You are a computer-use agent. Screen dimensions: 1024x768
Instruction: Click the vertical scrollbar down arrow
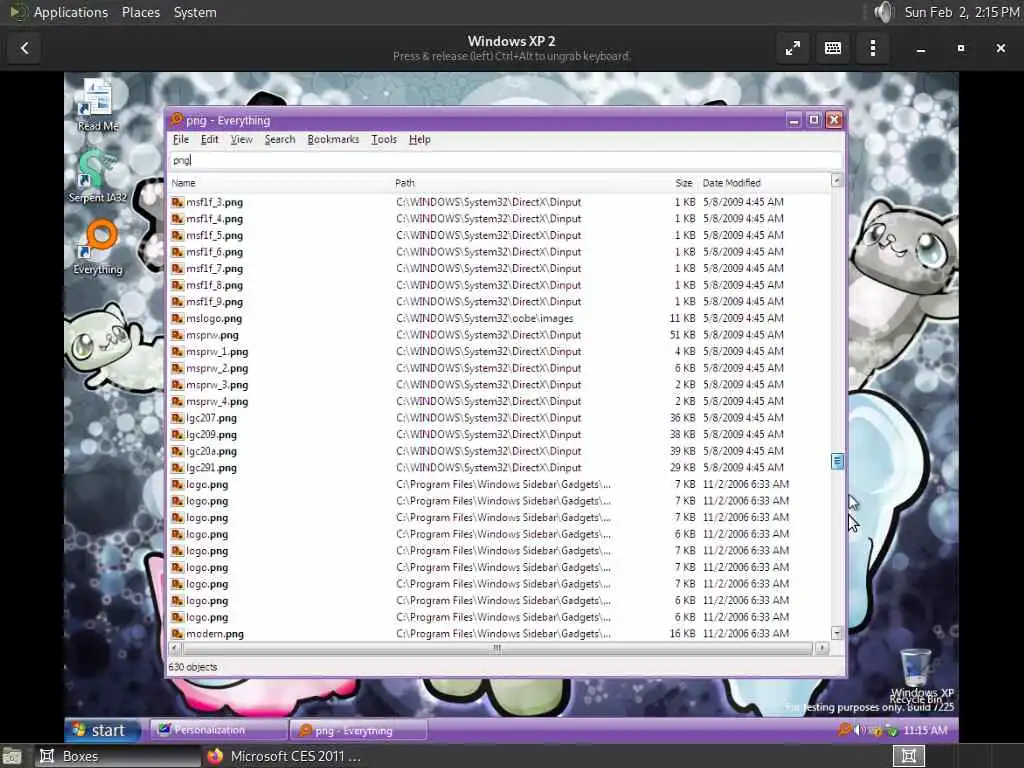(837, 632)
